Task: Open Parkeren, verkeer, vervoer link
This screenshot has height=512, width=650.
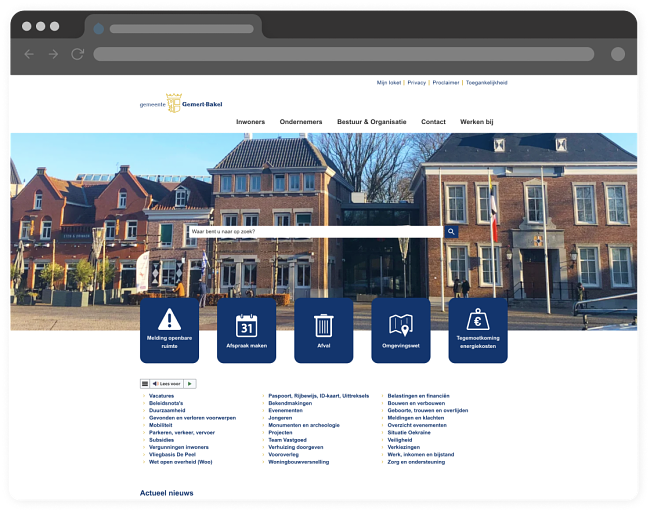Action: (x=182, y=432)
